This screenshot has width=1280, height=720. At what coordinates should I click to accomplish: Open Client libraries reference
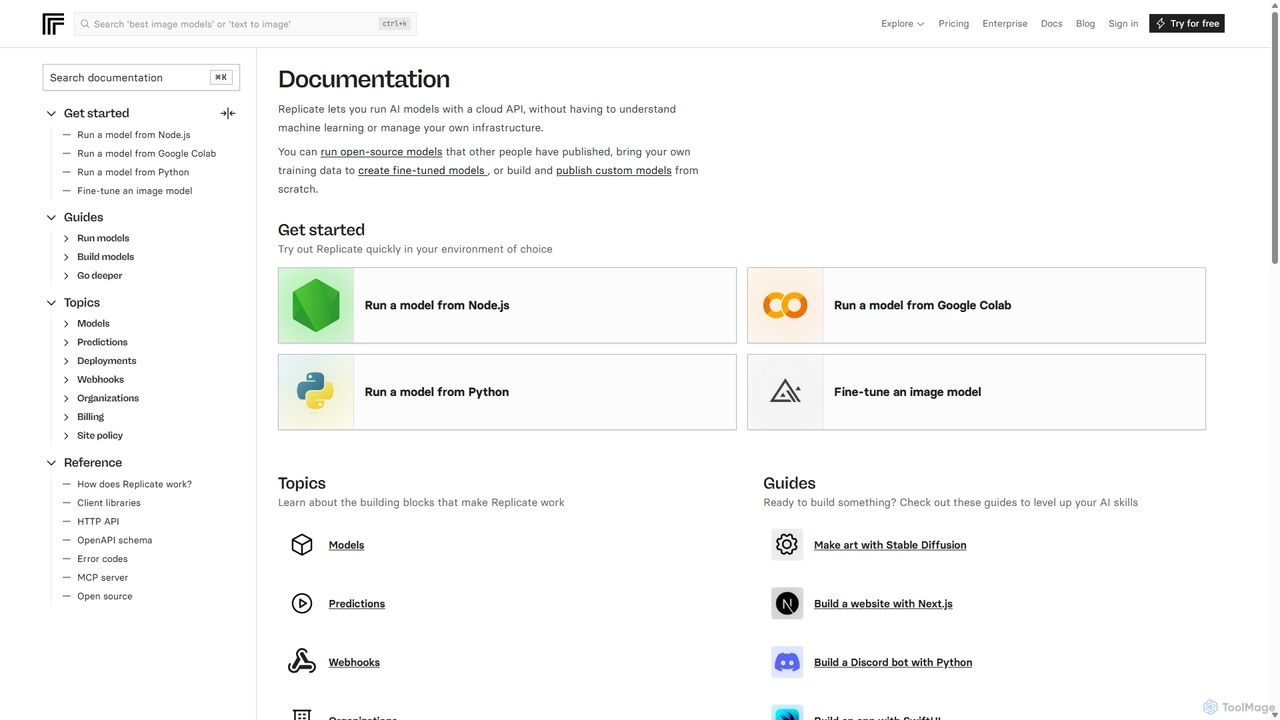coord(109,503)
